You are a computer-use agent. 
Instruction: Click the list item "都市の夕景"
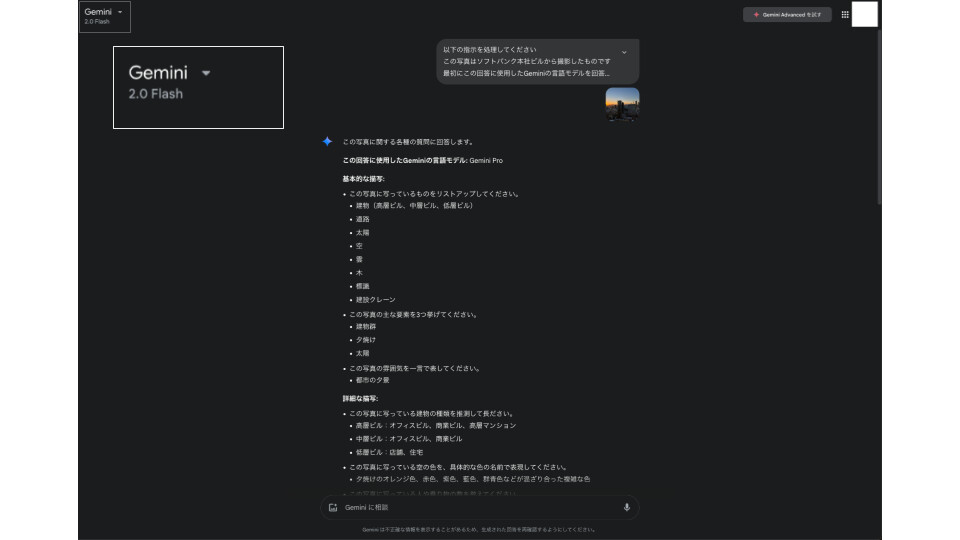pyautogui.click(x=372, y=380)
